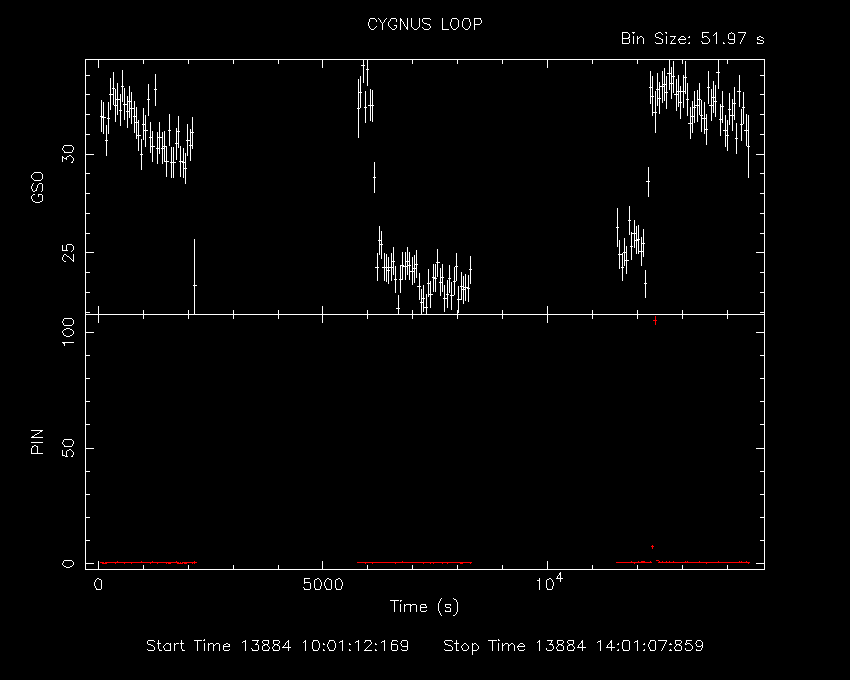Select the Bin Size: 51.97 s label

point(692,39)
